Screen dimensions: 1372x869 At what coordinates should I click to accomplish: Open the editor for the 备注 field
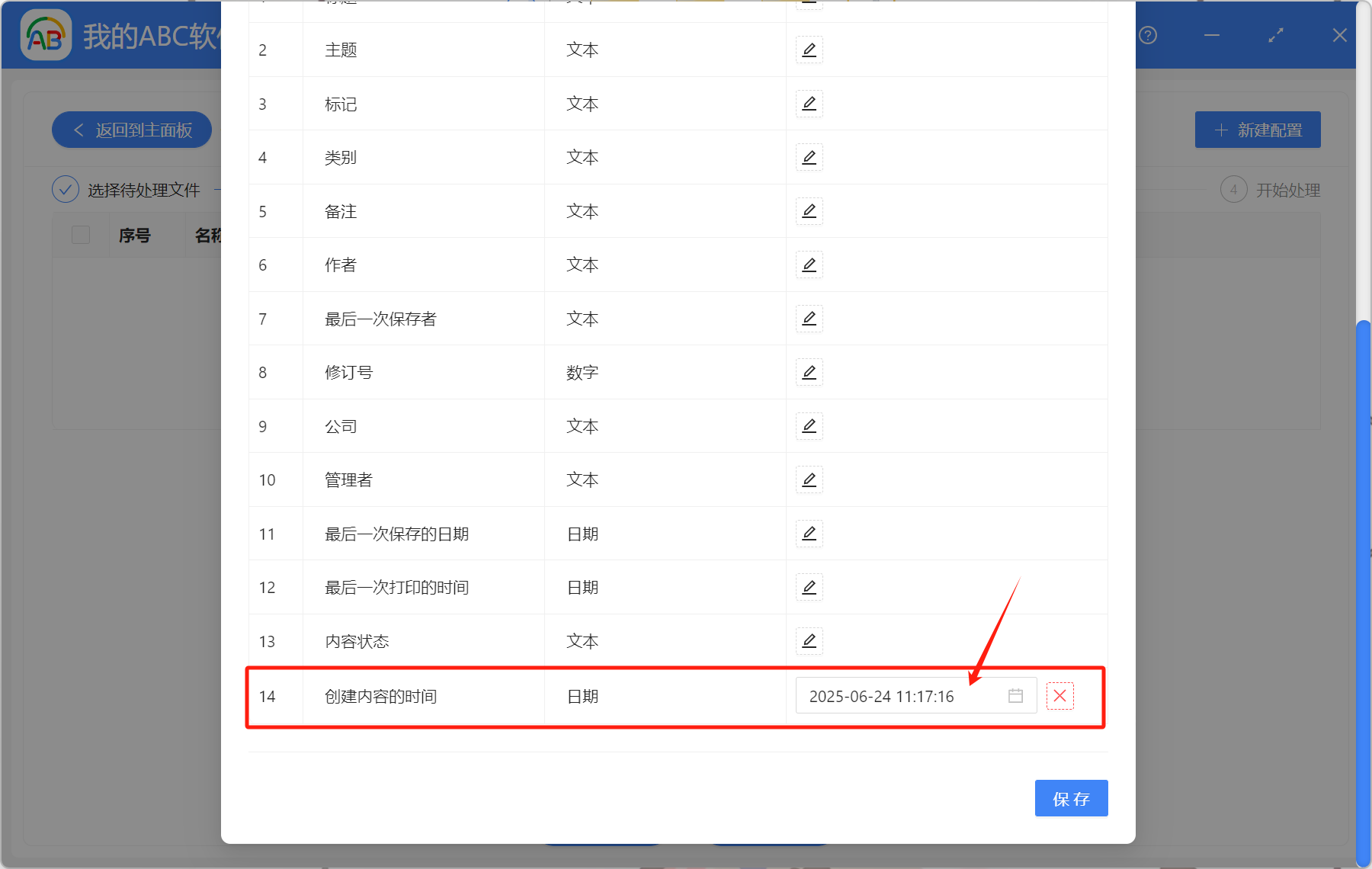coord(809,211)
